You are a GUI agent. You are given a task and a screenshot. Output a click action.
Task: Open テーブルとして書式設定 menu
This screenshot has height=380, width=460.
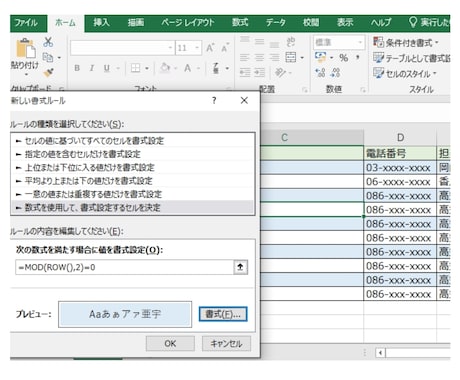(x=412, y=58)
